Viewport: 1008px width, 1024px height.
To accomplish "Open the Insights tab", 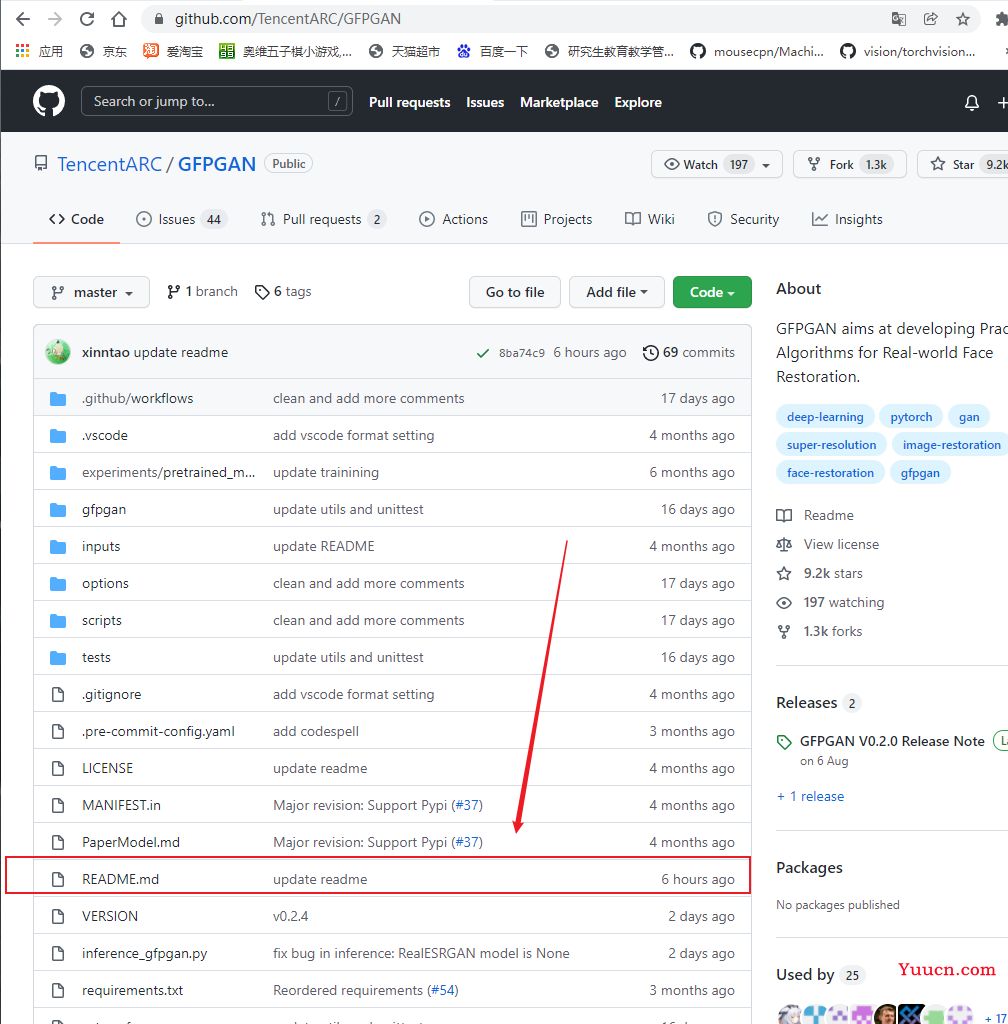I will pyautogui.click(x=847, y=219).
